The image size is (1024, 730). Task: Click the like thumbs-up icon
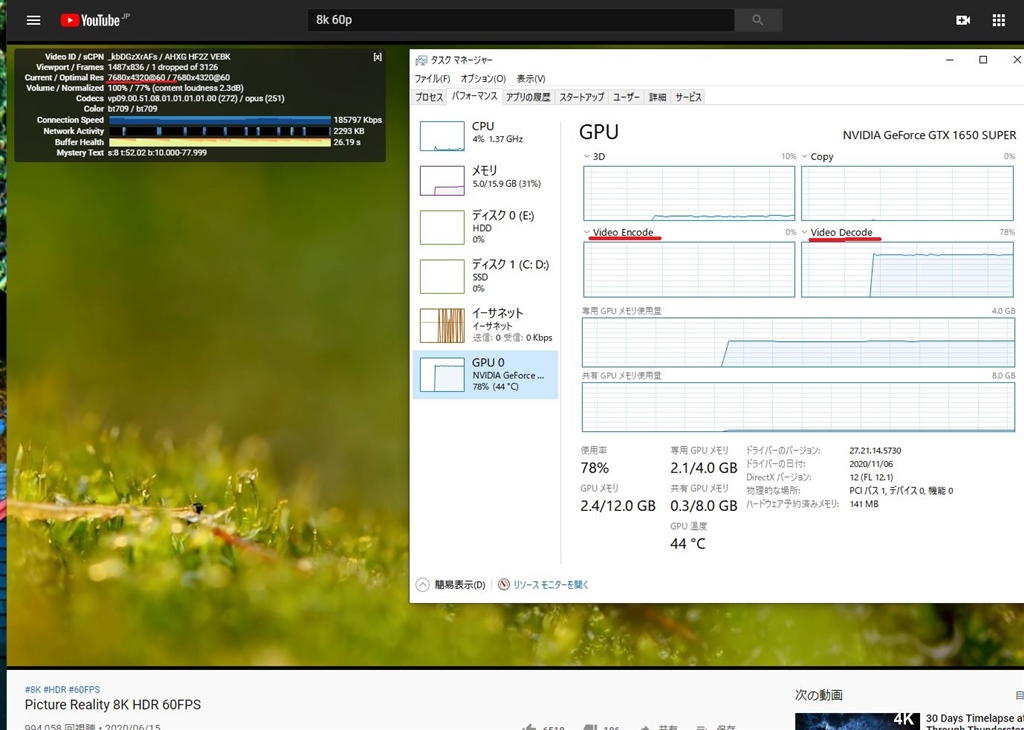(530, 727)
